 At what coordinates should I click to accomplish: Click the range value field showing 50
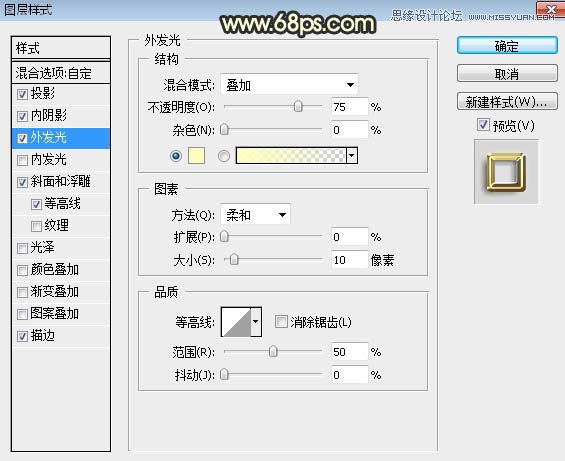pos(350,351)
